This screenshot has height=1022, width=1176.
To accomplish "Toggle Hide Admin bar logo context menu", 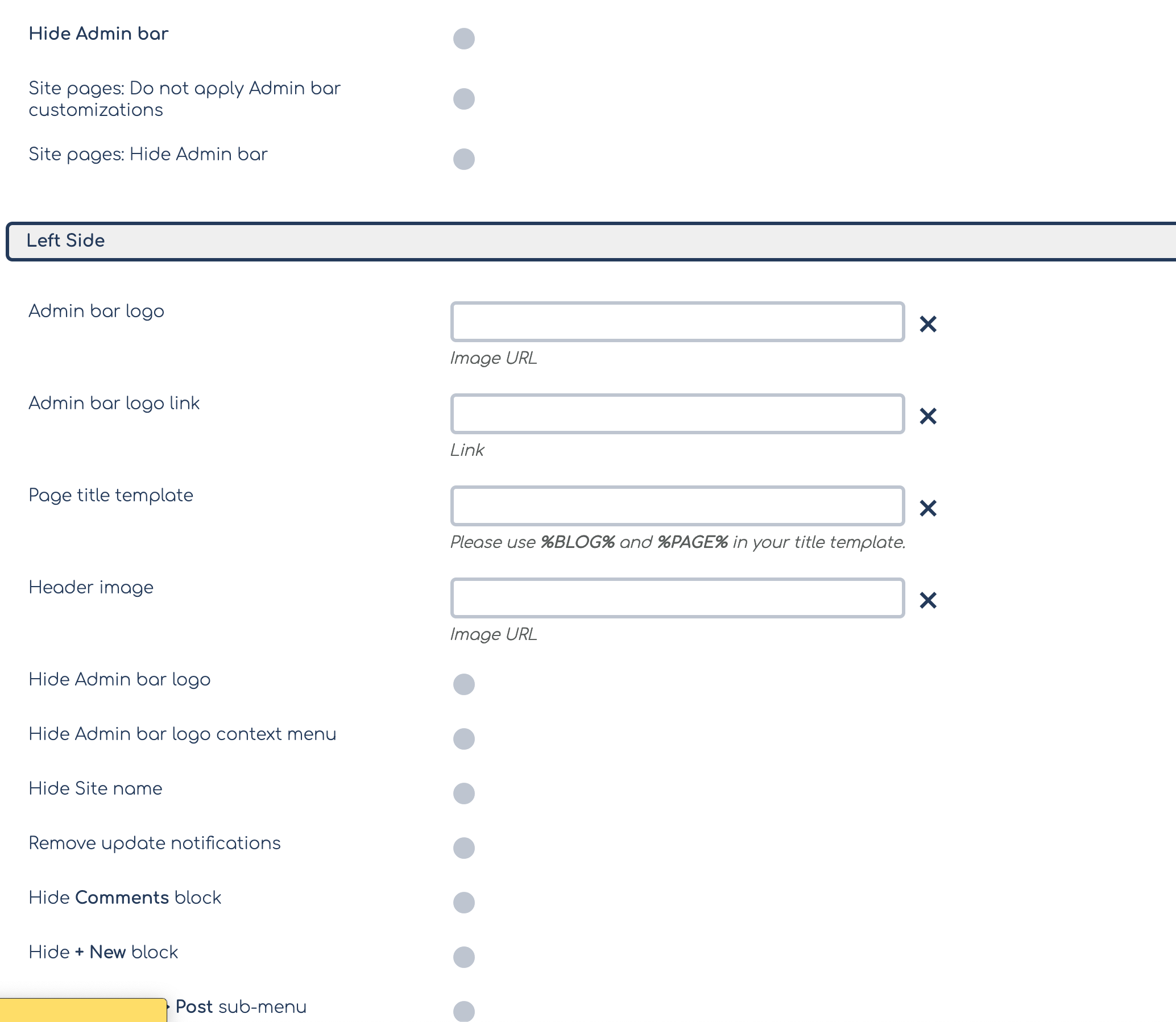I will point(463,738).
